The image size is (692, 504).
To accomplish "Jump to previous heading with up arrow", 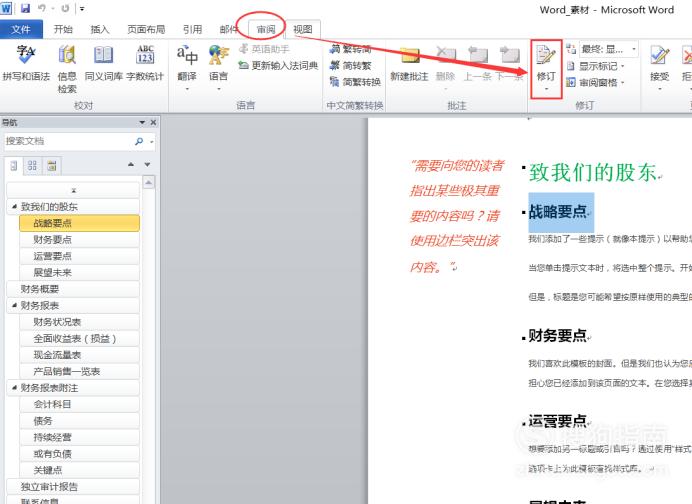I will click(x=131, y=165).
